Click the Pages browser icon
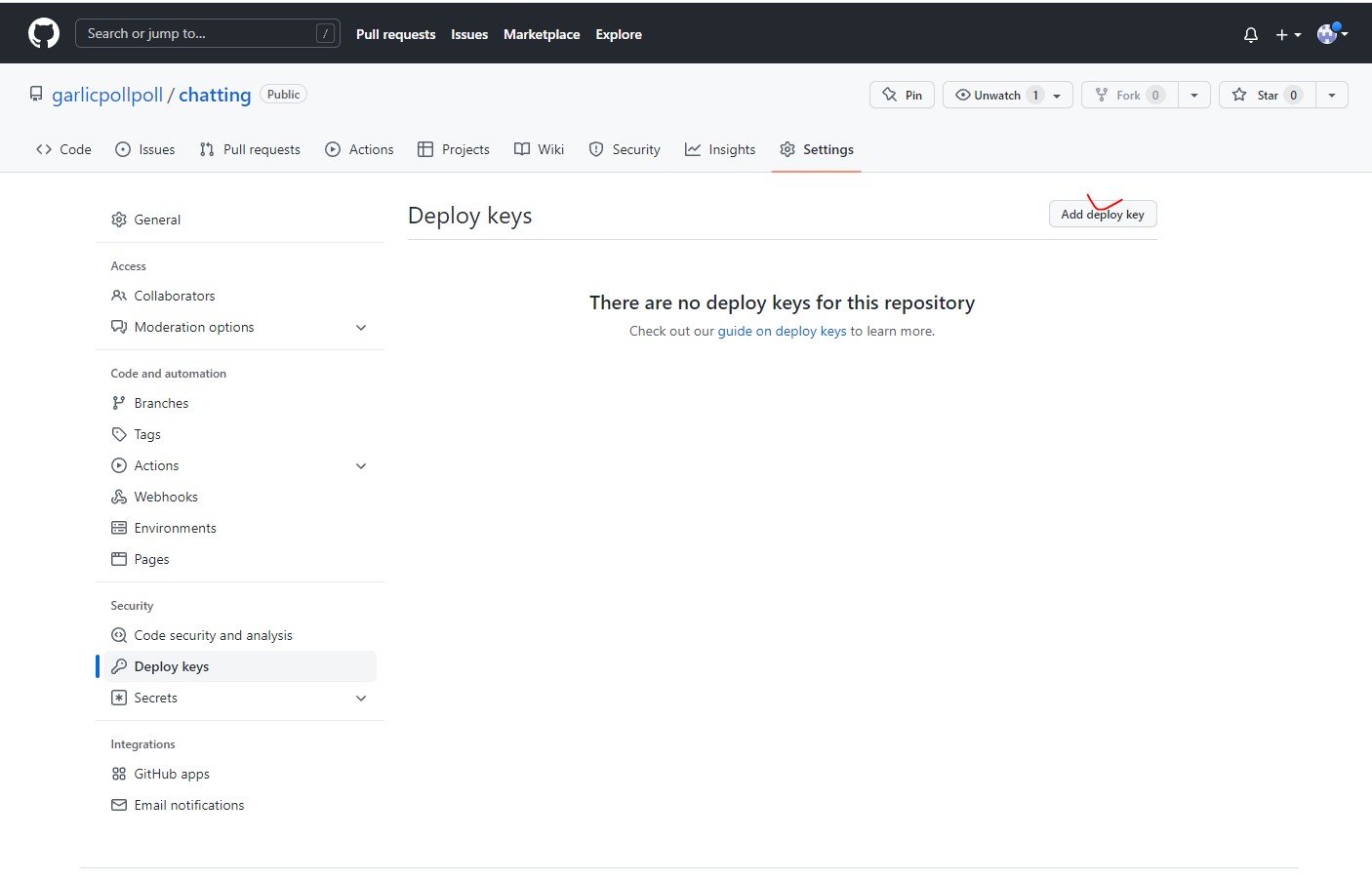 pos(119,559)
